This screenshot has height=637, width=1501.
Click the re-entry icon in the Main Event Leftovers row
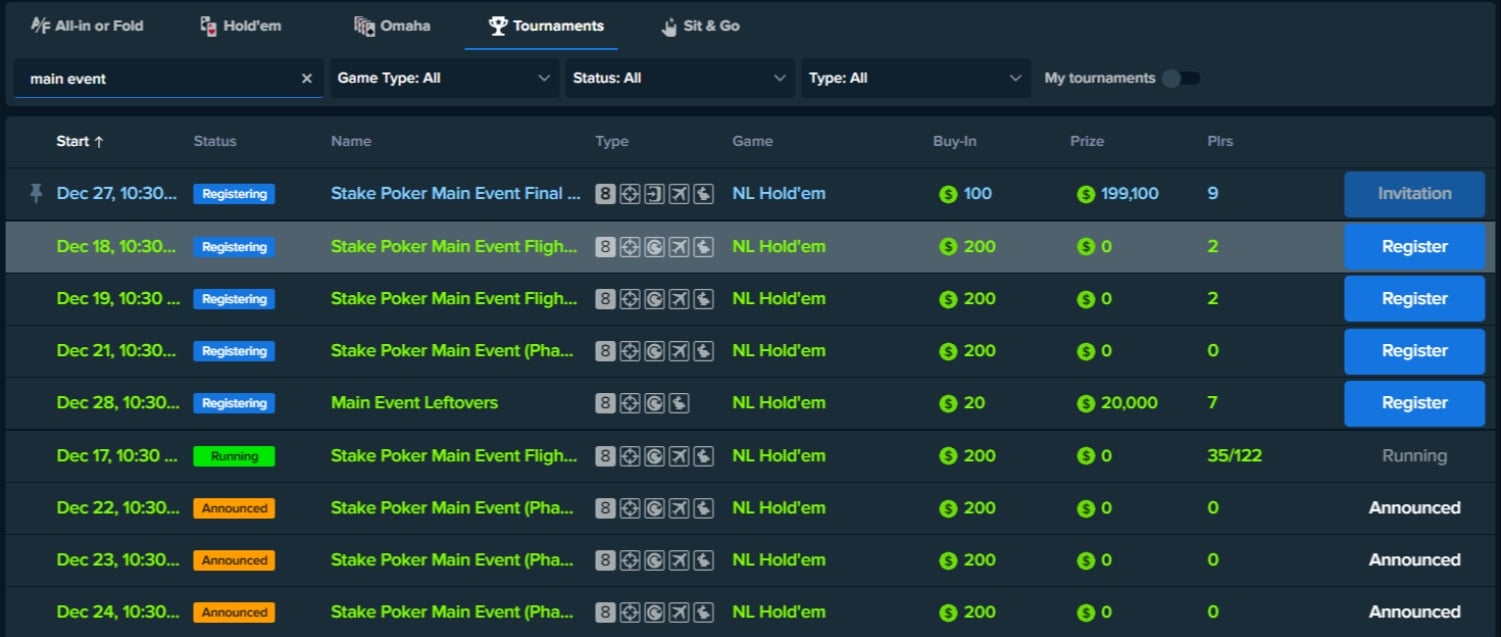point(654,403)
